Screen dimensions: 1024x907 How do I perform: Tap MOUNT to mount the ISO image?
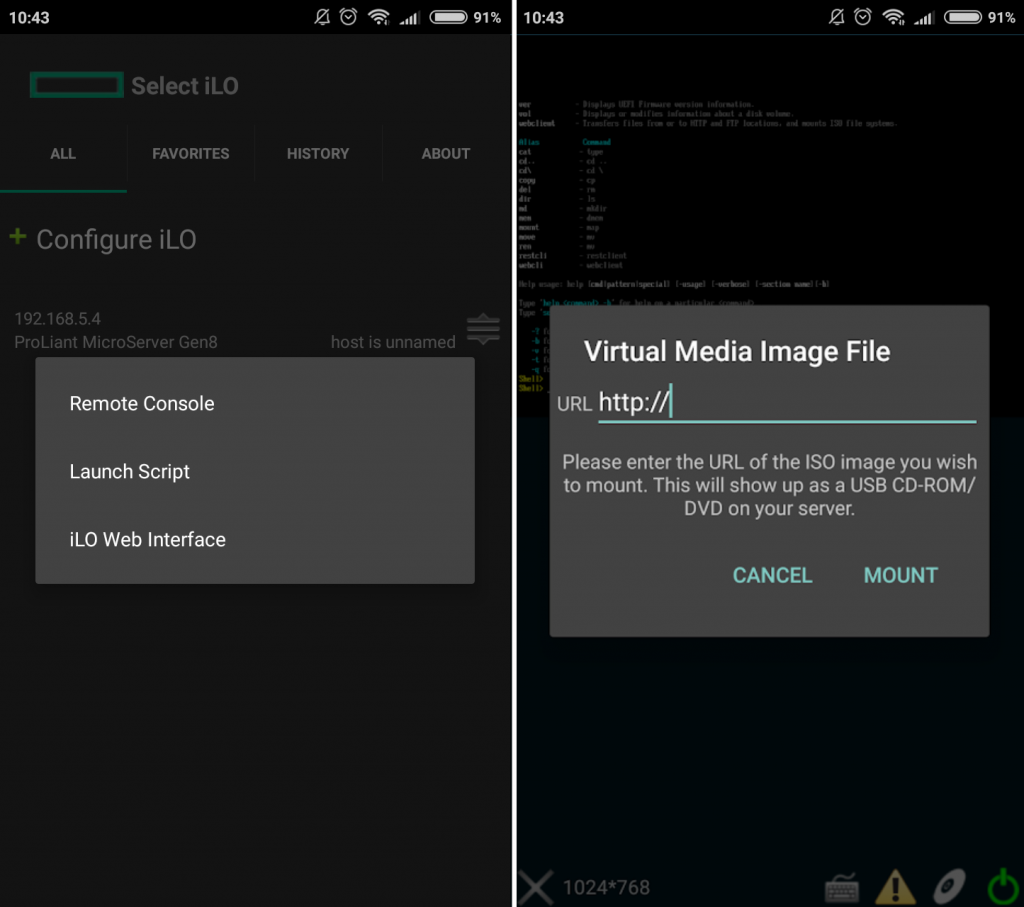(x=901, y=575)
